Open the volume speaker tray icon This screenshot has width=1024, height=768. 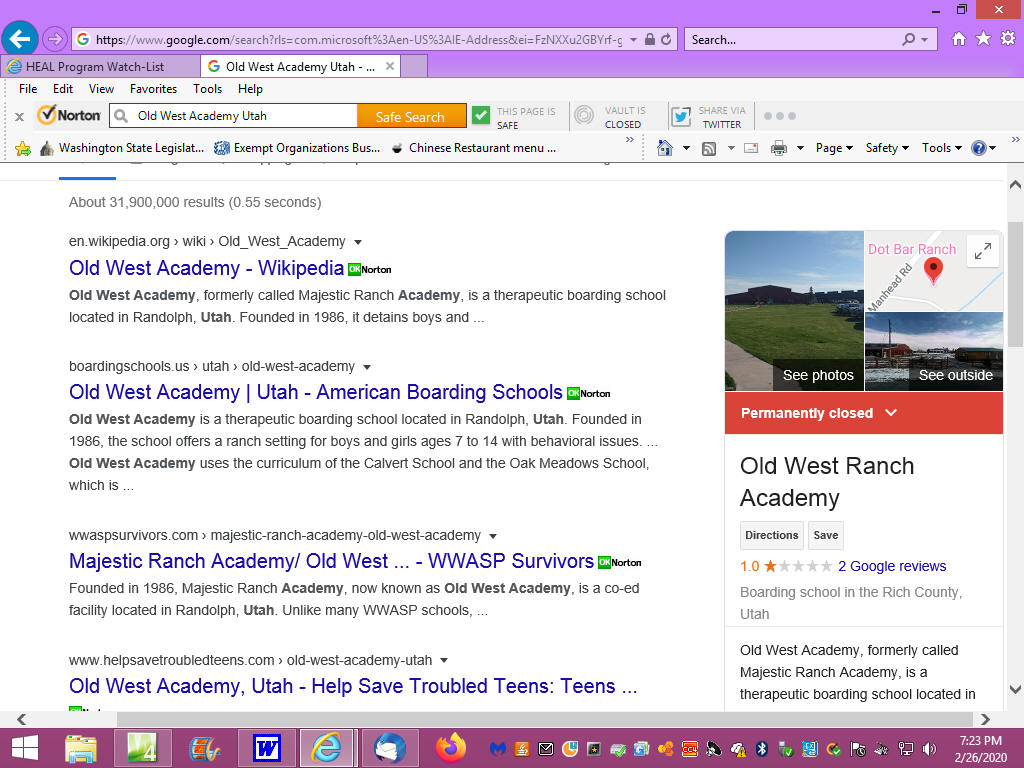pos(929,749)
